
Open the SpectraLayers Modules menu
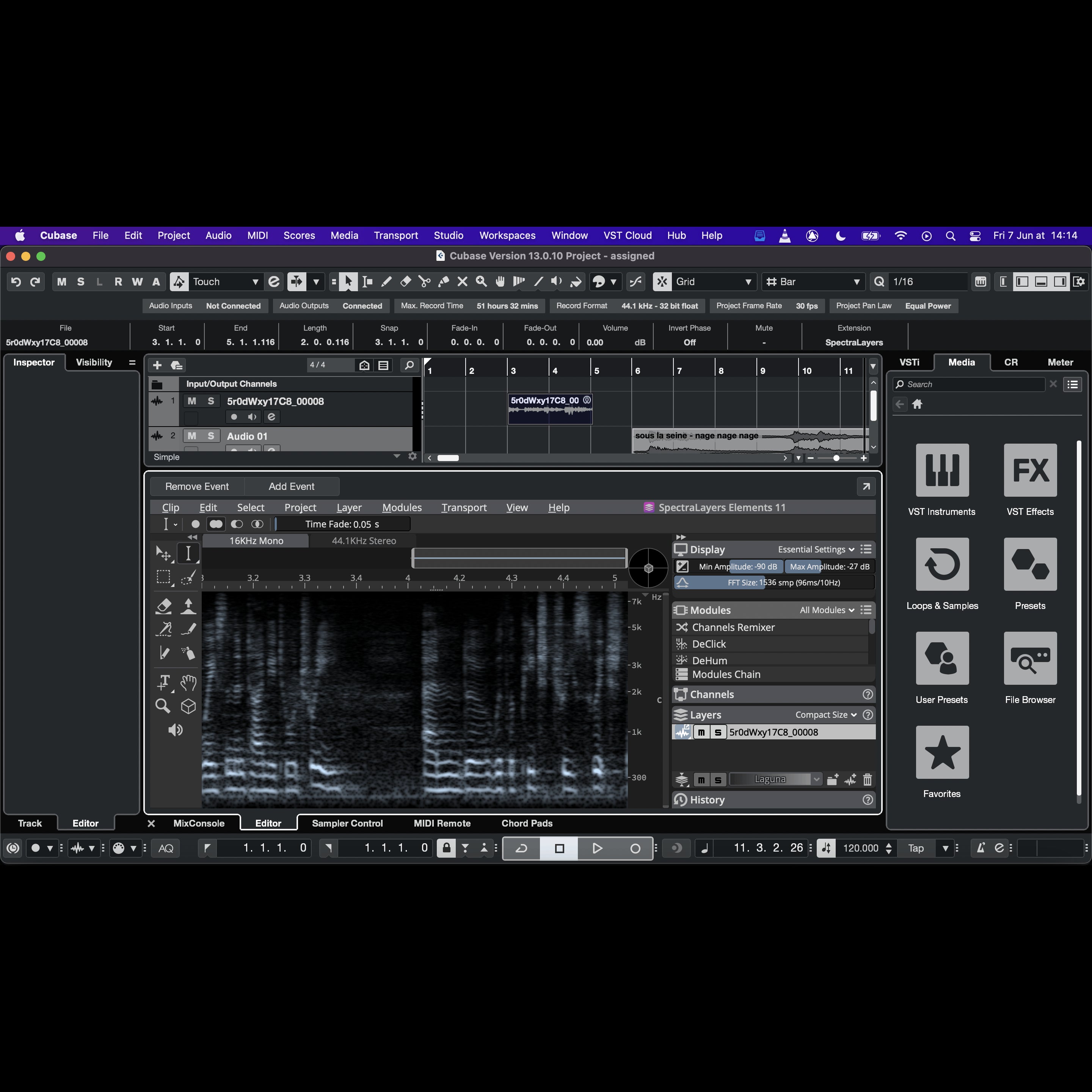coord(402,508)
